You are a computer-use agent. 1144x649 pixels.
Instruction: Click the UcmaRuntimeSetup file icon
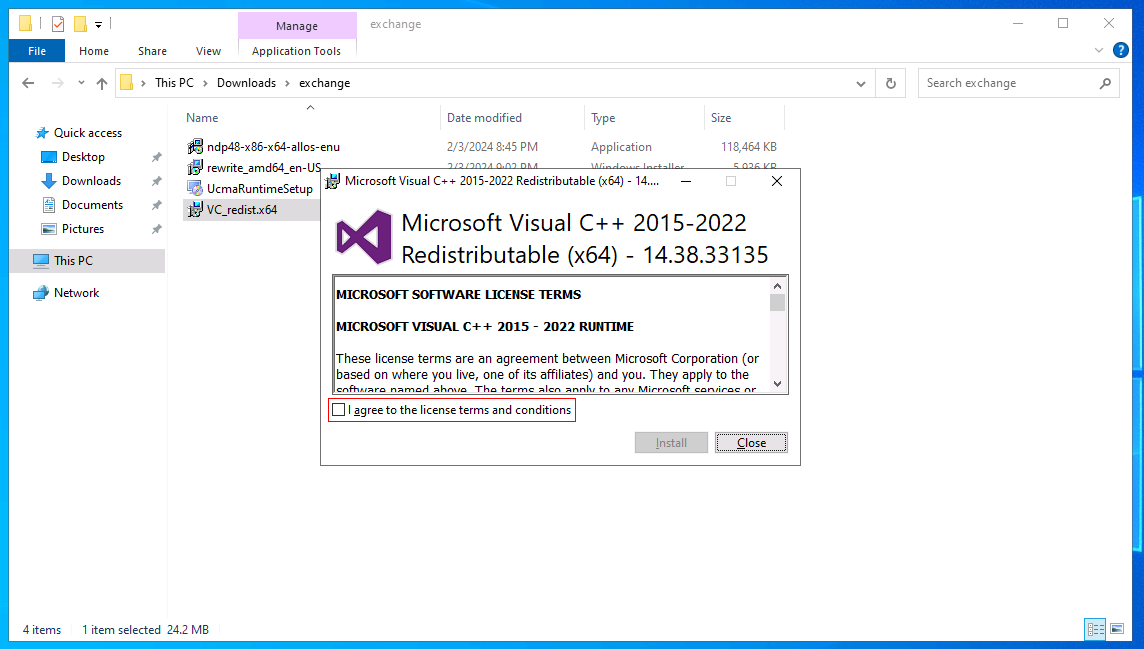[x=195, y=189]
